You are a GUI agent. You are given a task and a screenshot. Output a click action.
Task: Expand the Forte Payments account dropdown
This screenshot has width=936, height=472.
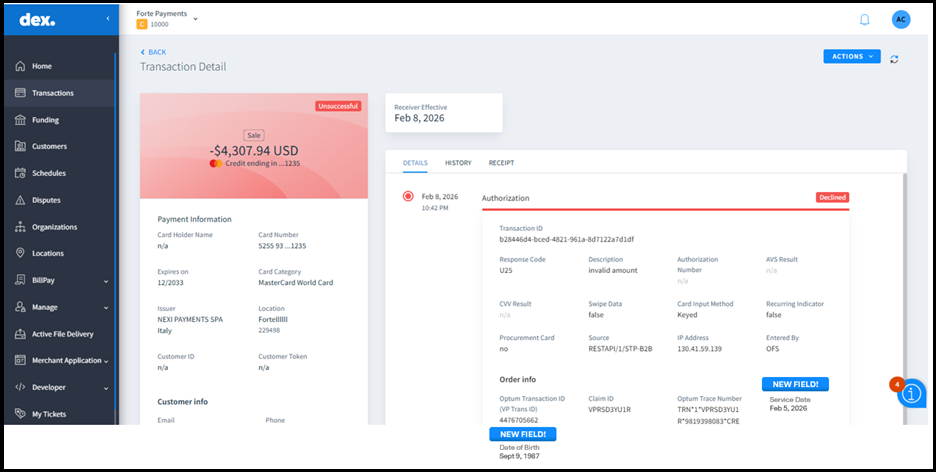click(x=195, y=18)
